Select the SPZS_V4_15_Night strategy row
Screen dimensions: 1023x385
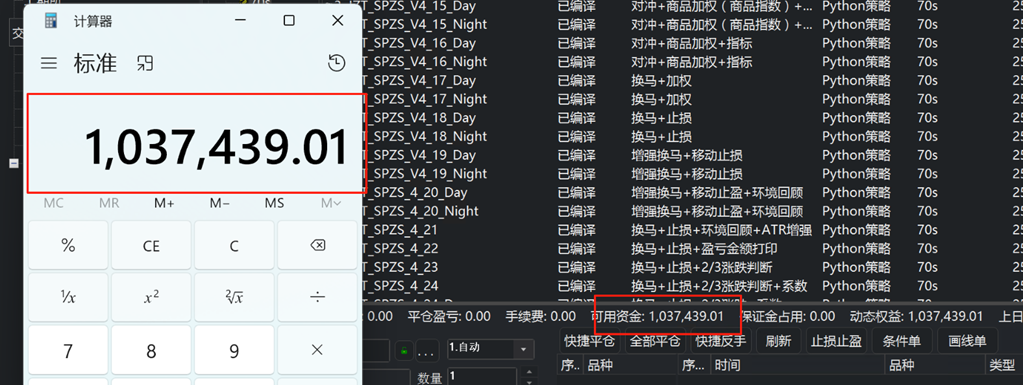coord(692,24)
